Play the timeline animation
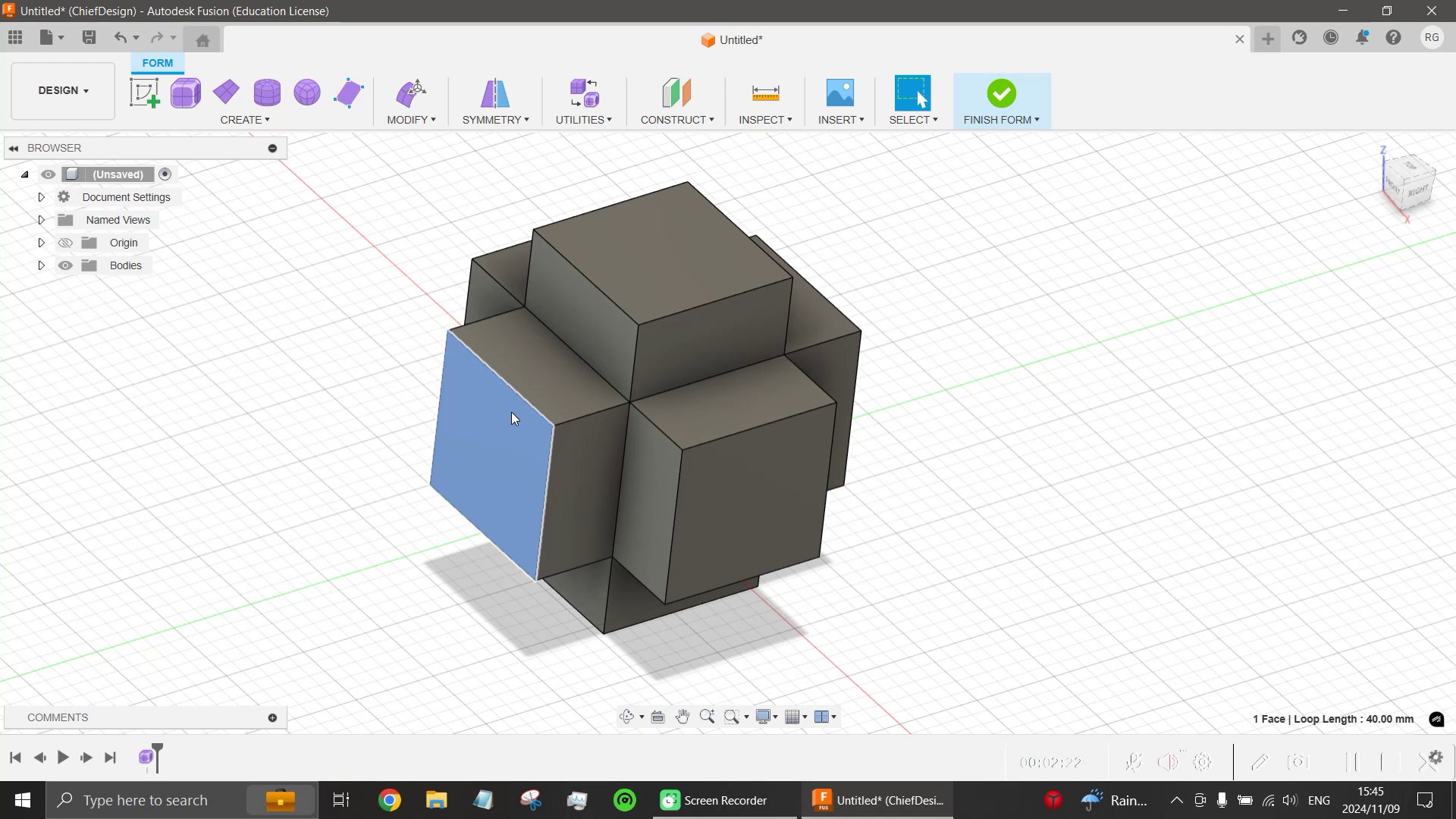 click(63, 757)
